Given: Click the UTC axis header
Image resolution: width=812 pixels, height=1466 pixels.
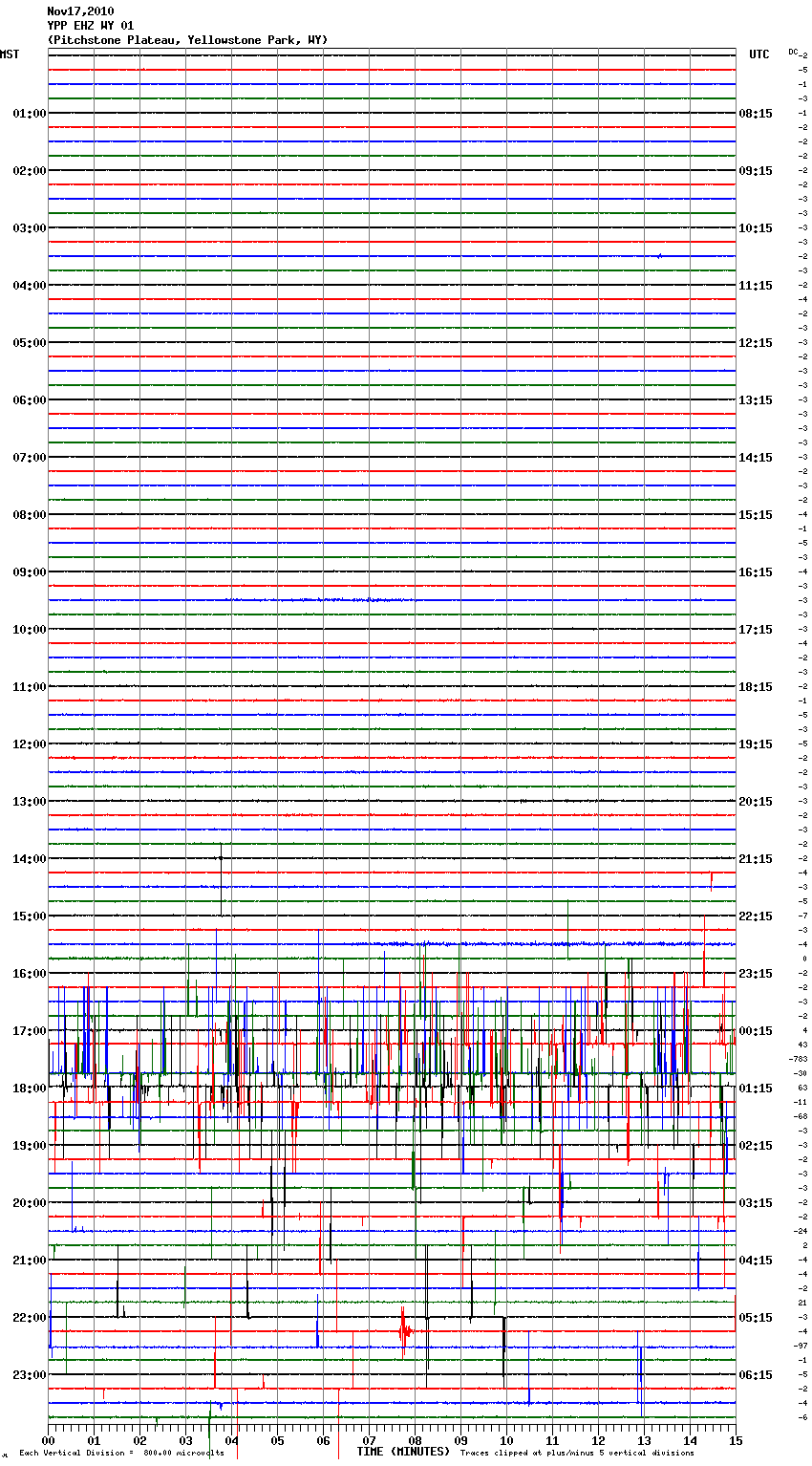Looking at the screenshot, I should pyautogui.click(x=759, y=54).
